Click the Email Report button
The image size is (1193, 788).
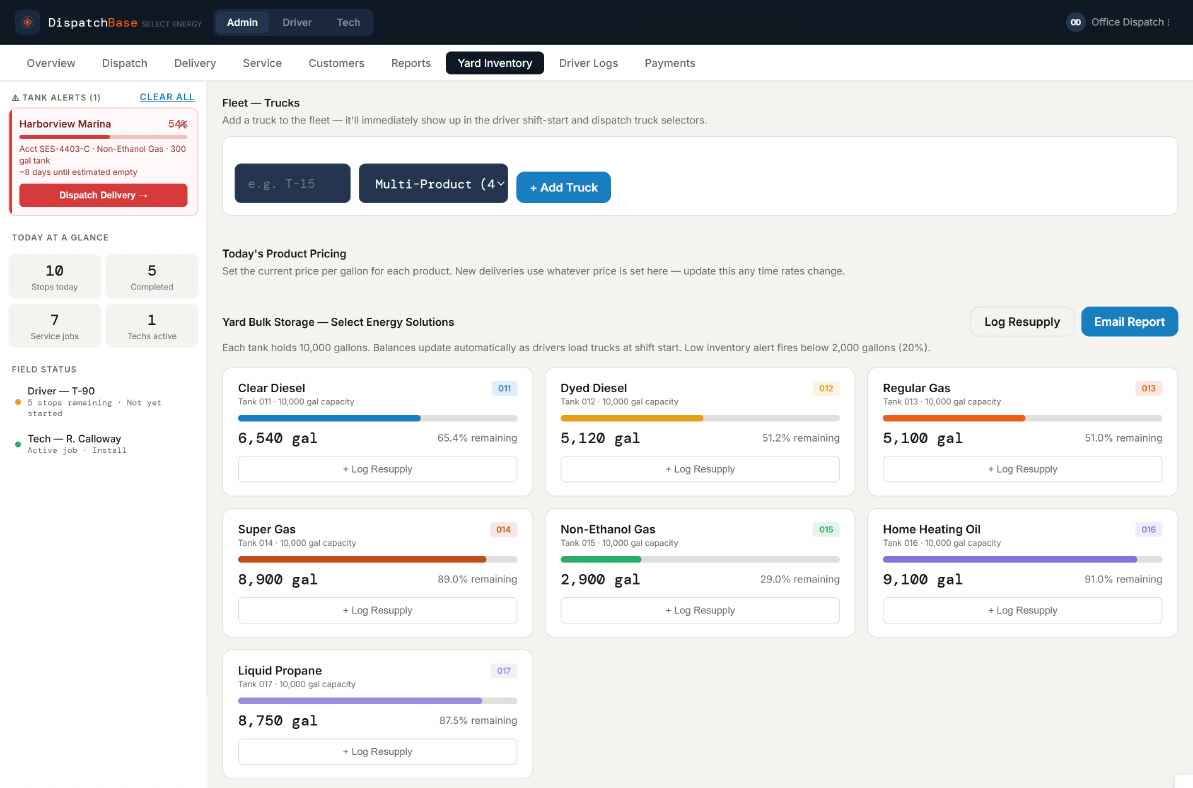tap(1129, 322)
